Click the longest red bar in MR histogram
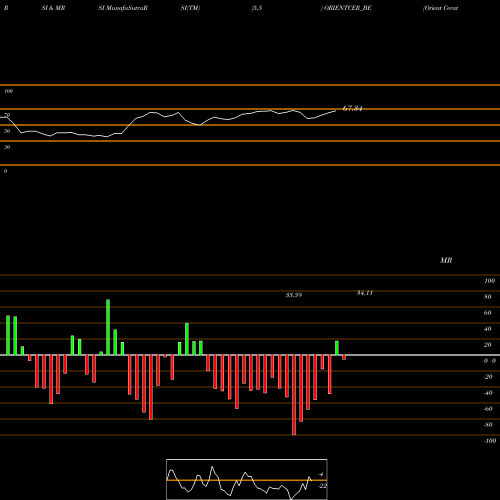500x500 pixels. [294, 395]
